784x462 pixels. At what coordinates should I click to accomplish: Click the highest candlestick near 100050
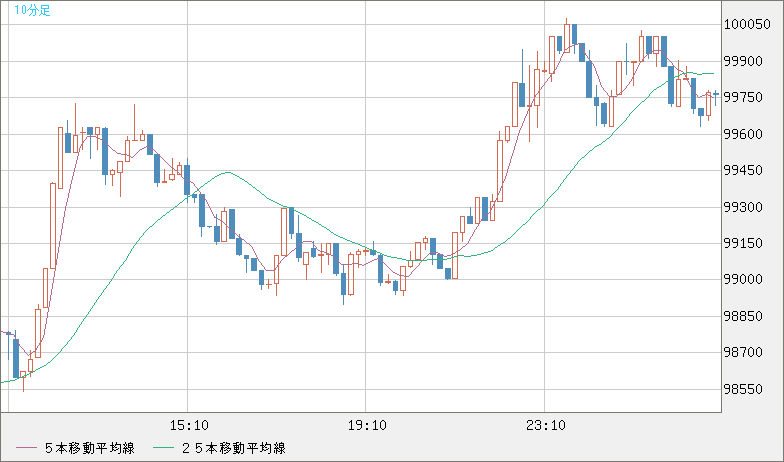[x=566, y=38]
